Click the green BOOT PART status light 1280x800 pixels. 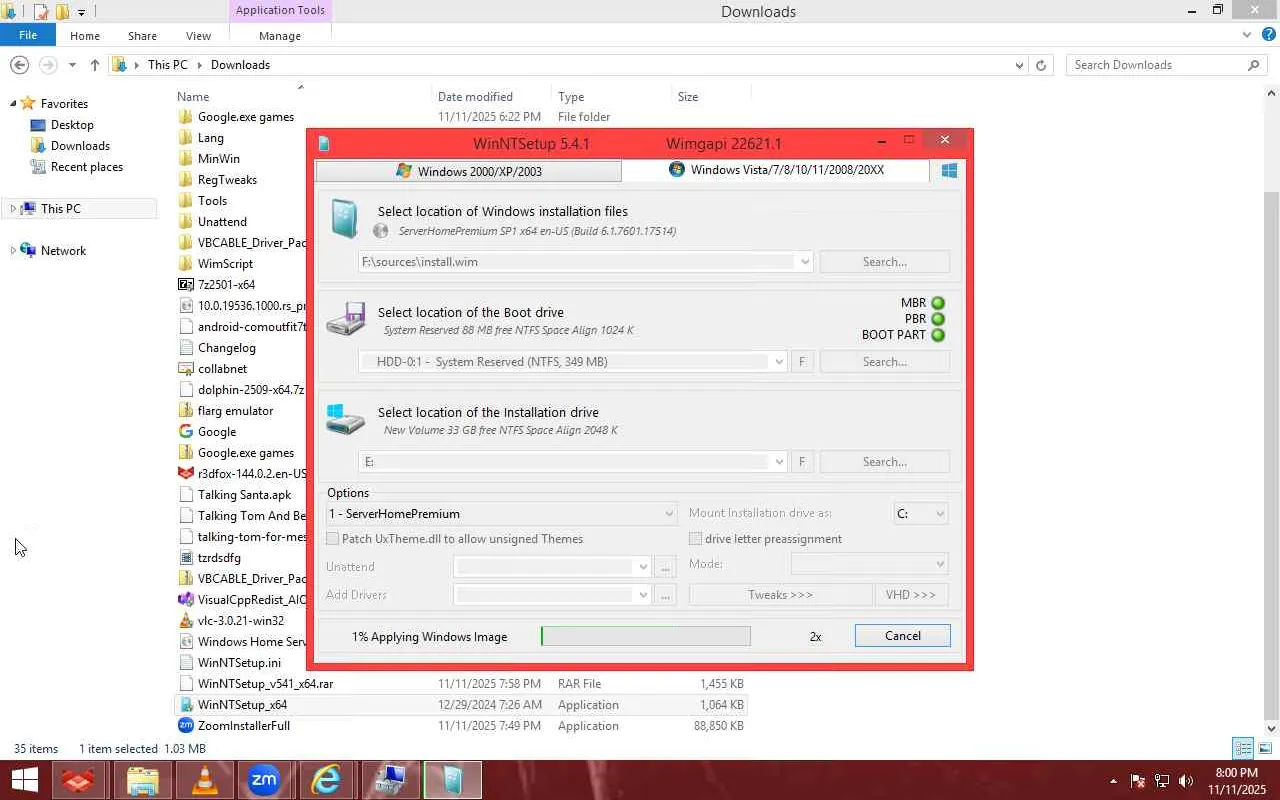point(938,335)
